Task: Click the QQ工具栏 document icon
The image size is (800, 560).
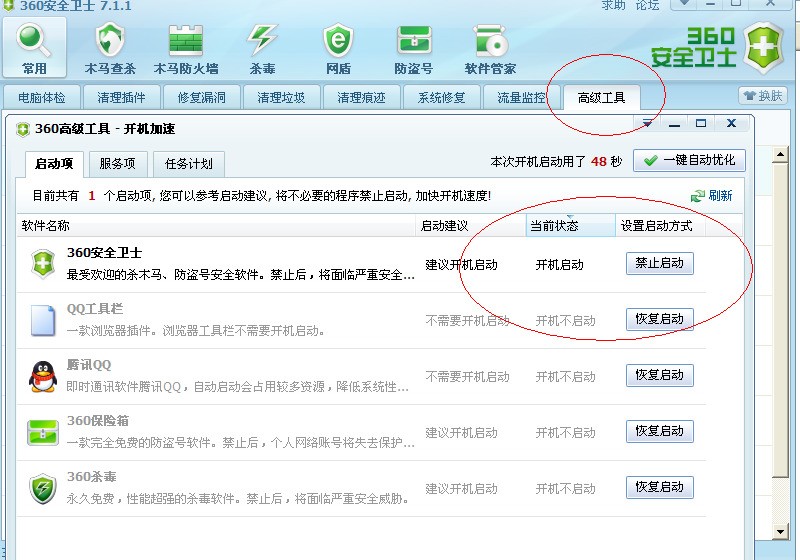Action: 43,320
